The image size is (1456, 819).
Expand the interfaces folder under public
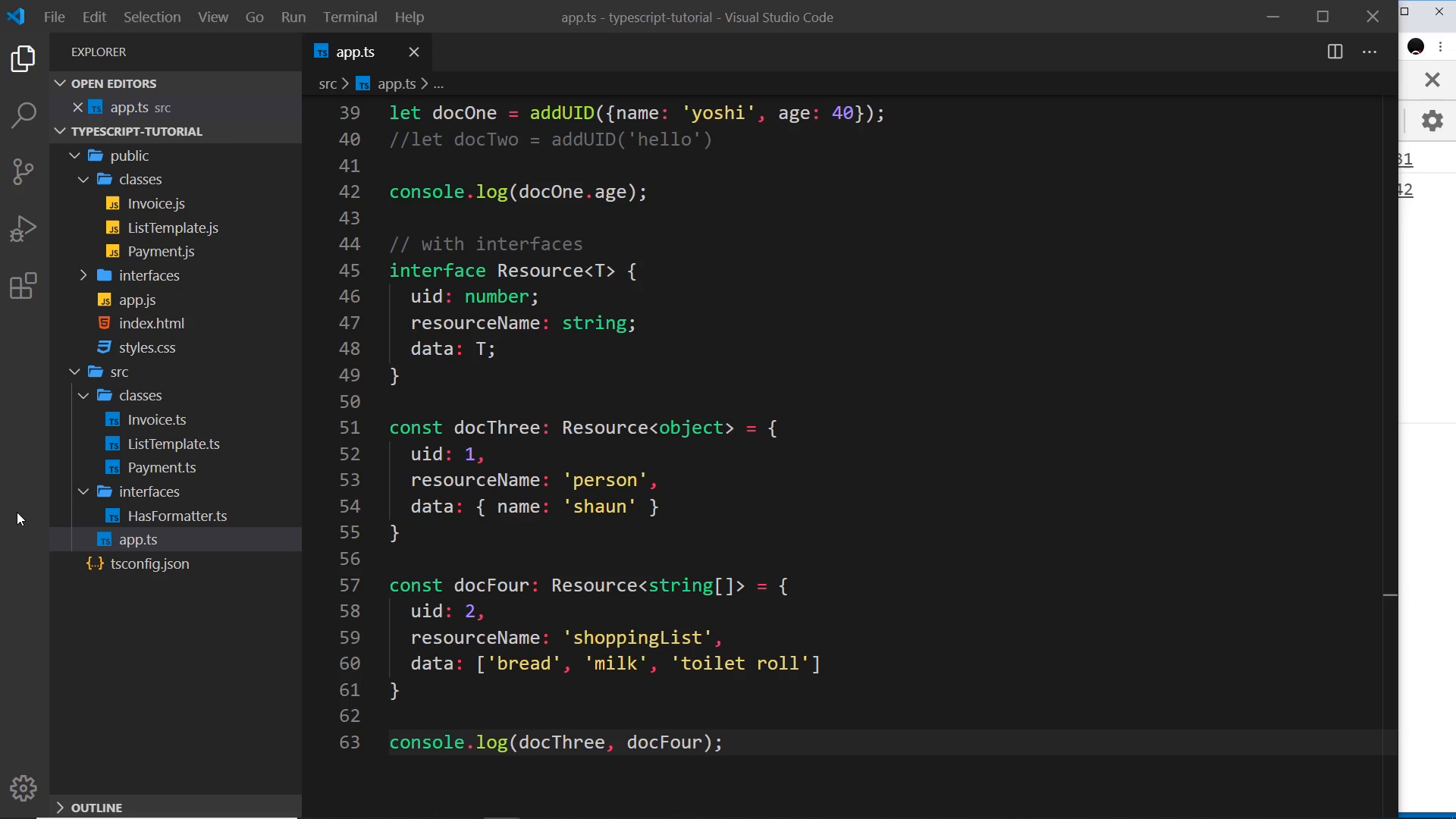pyautogui.click(x=83, y=275)
